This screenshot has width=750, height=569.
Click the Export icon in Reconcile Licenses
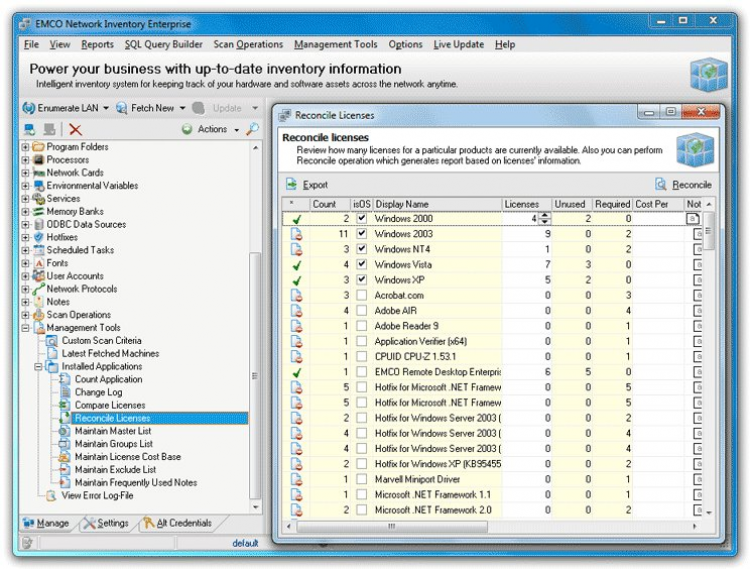(291, 184)
